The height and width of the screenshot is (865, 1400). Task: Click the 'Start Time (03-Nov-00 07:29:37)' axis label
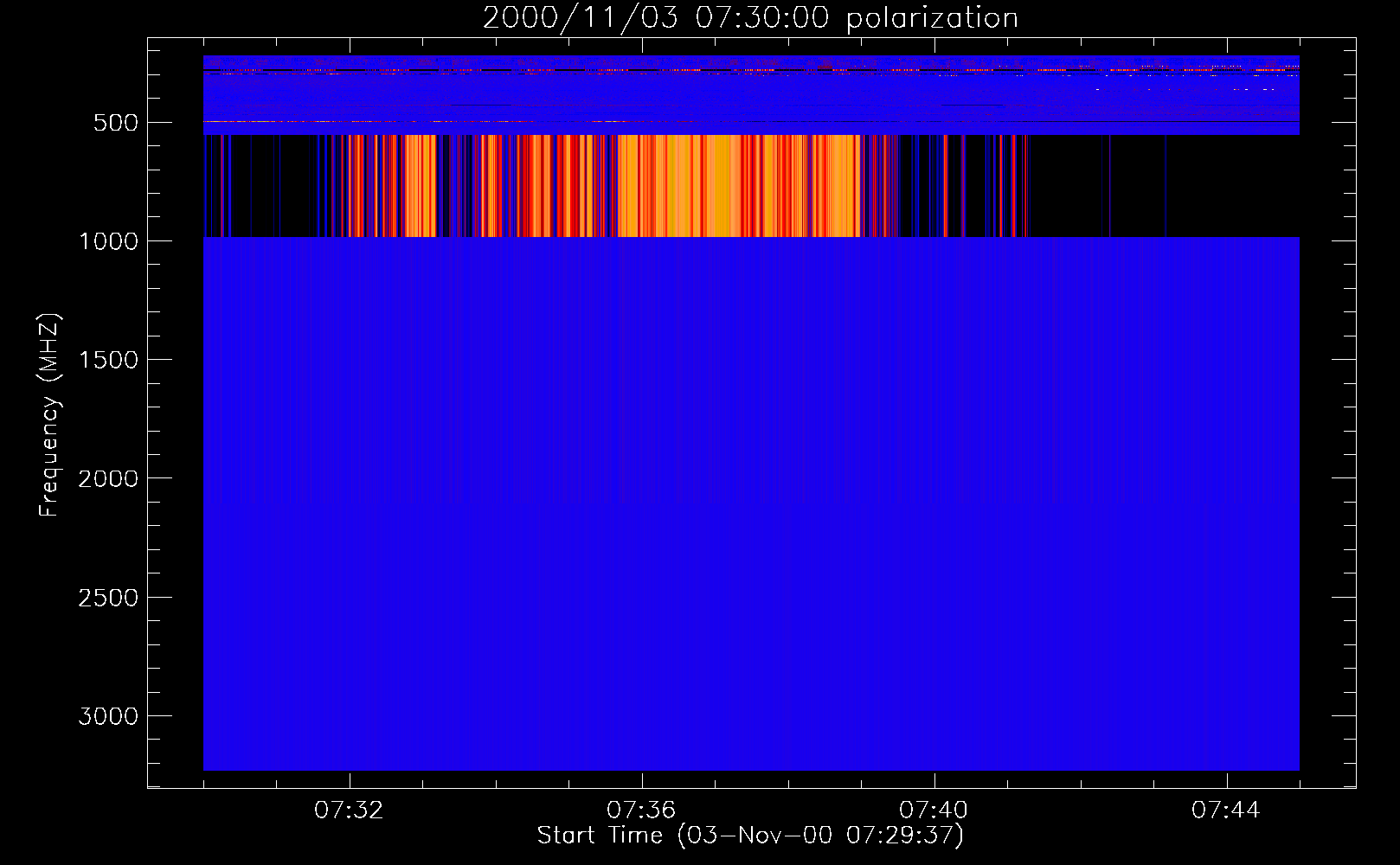tap(750, 836)
